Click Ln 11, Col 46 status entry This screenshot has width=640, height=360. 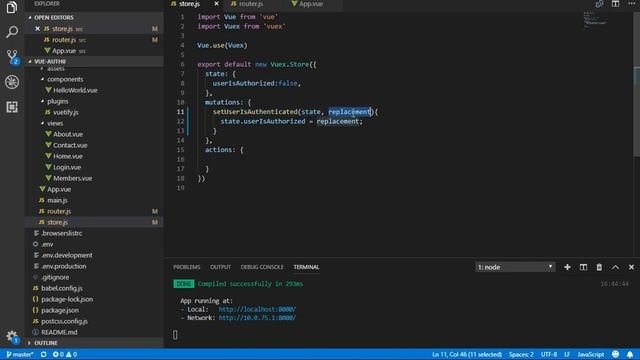(x=467, y=354)
